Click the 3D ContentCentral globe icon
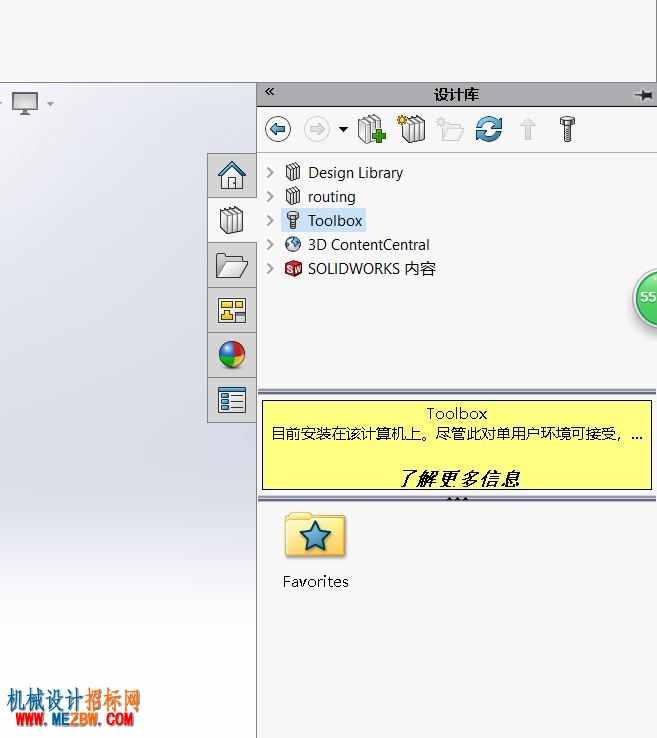This screenshot has height=738, width=657. pos(293,244)
